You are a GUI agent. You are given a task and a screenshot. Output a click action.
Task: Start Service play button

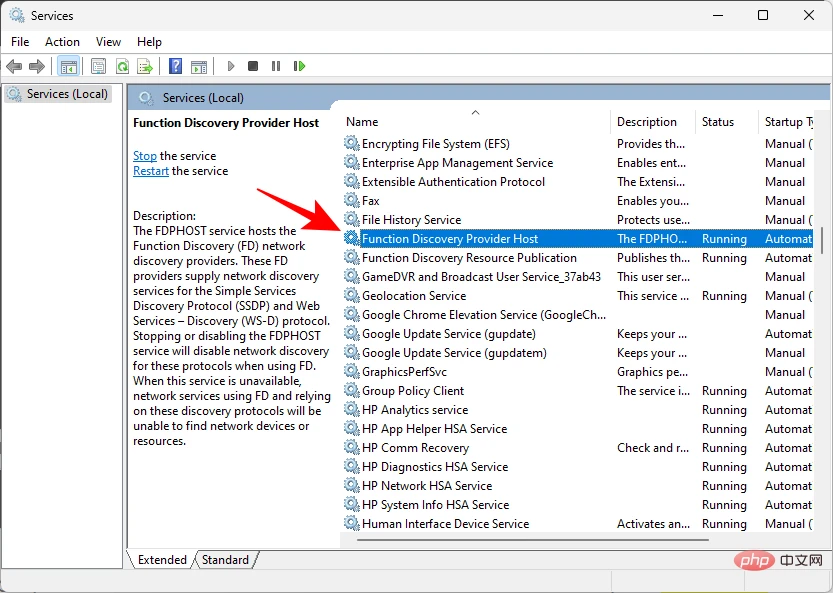pyautogui.click(x=231, y=66)
